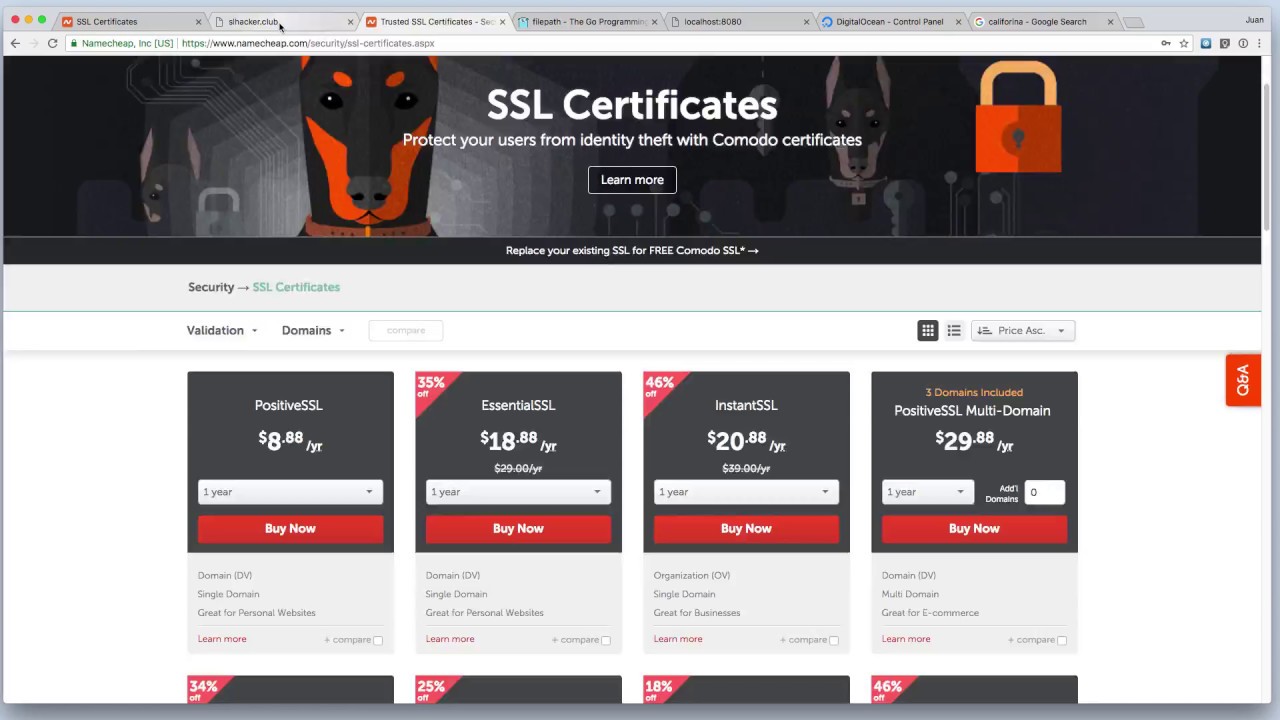Open the Price Asc. sort dropdown
This screenshot has width=1280, height=720.
pyautogui.click(x=1023, y=330)
